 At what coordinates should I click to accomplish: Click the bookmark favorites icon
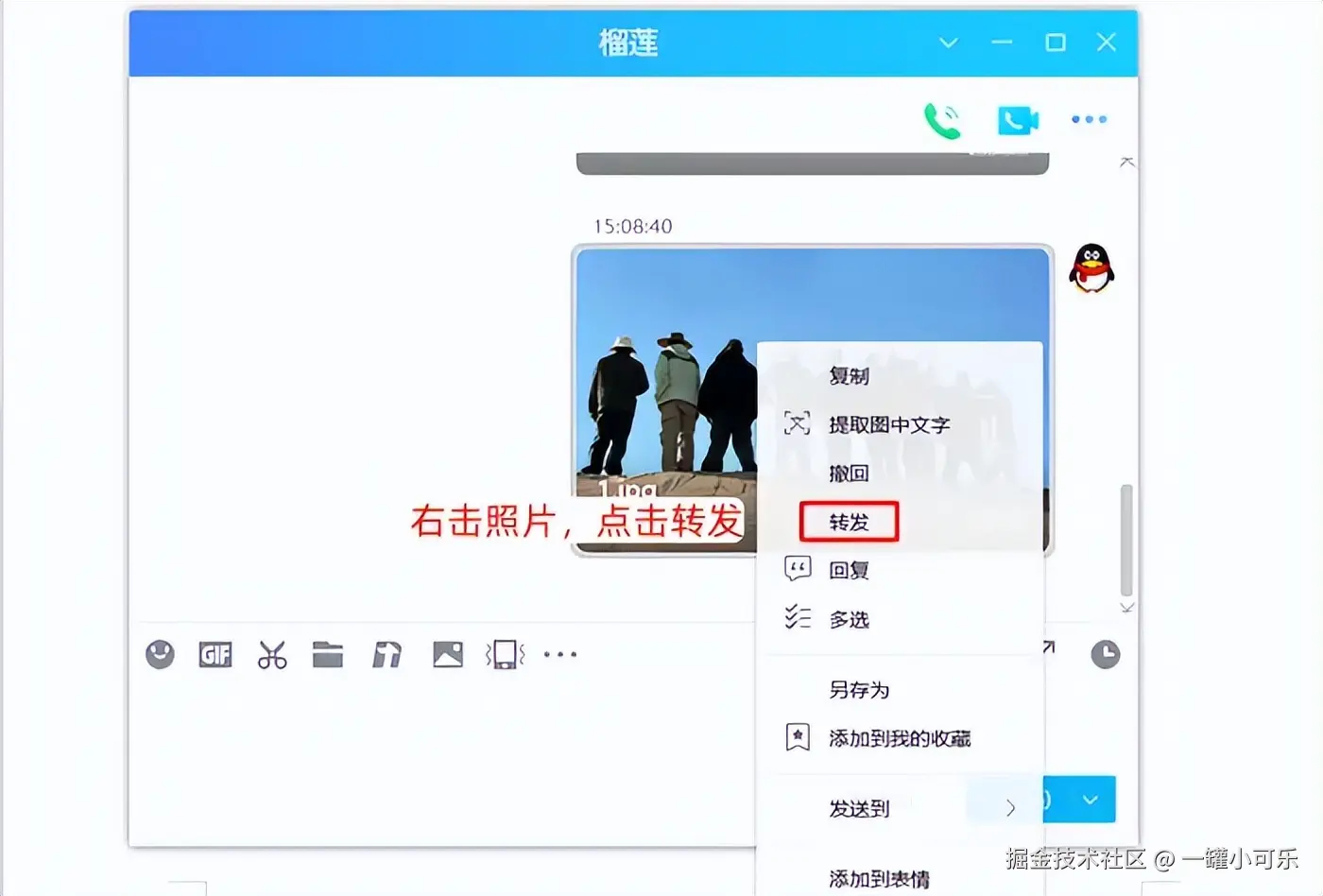(798, 737)
